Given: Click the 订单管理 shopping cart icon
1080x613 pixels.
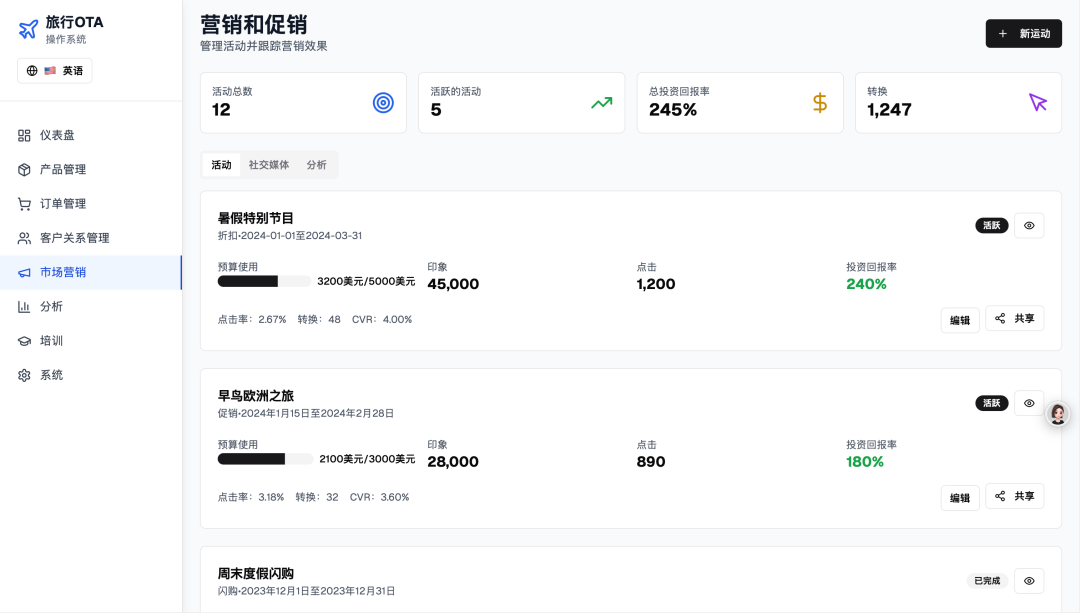Looking at the screenshot, I should click(24, 204).
